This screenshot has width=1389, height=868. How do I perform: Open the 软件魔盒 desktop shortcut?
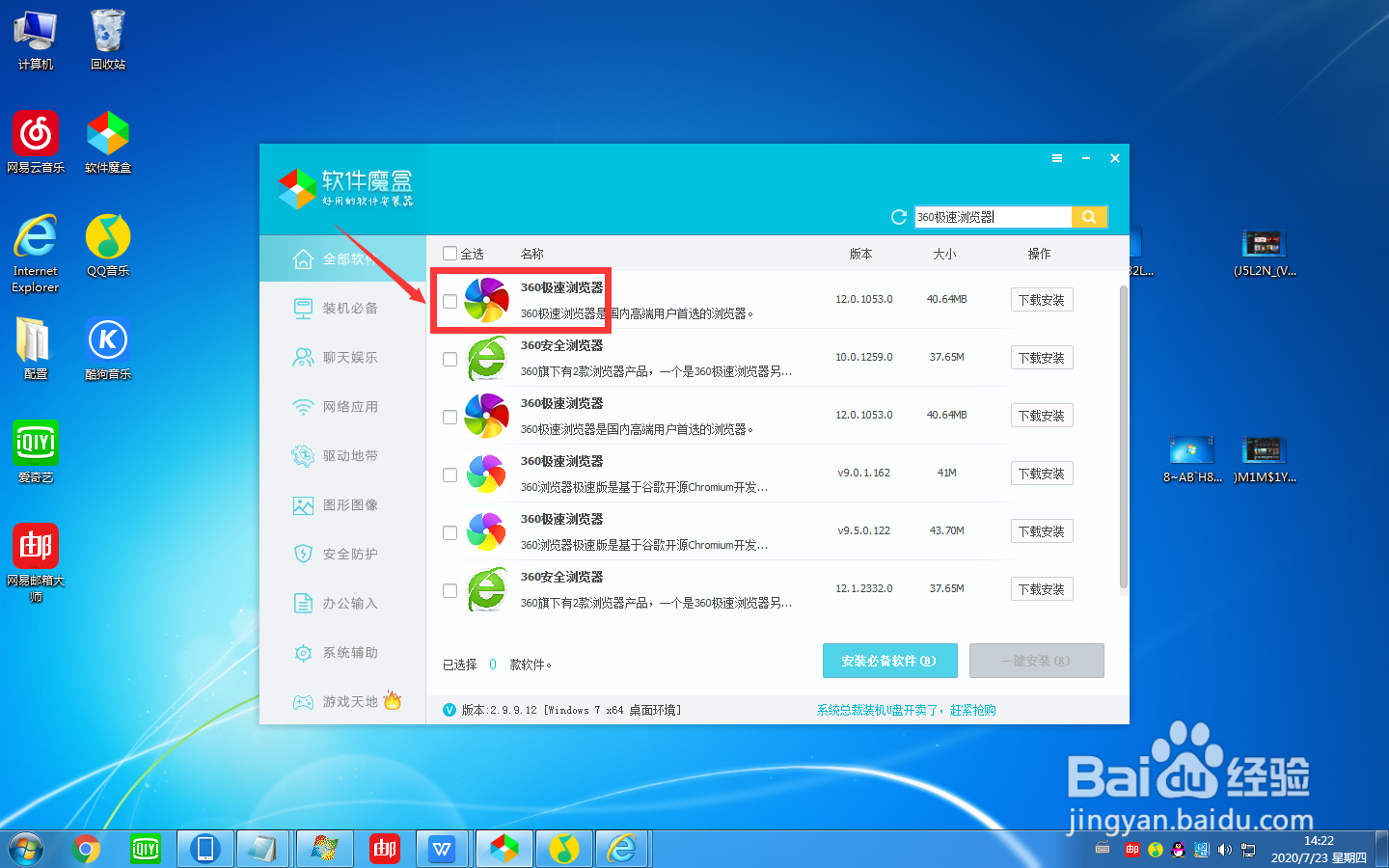pos(108,141)
